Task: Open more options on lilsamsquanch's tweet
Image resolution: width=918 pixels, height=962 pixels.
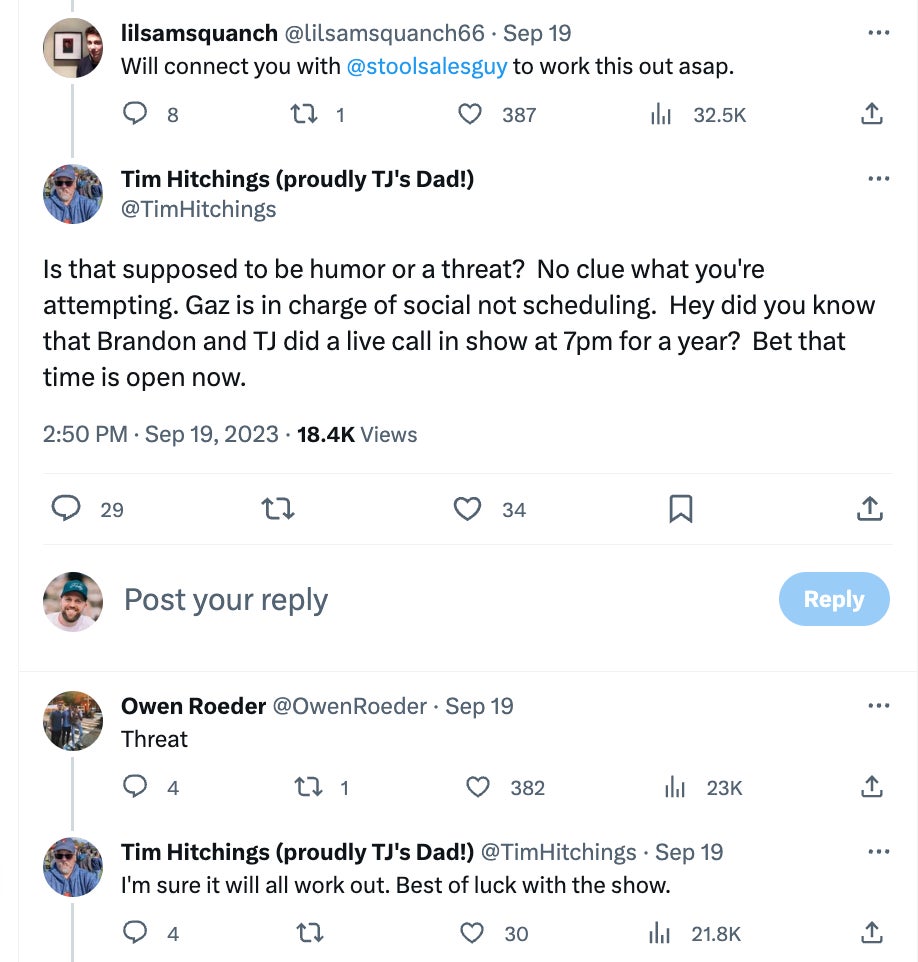Action: click(878, 33)
